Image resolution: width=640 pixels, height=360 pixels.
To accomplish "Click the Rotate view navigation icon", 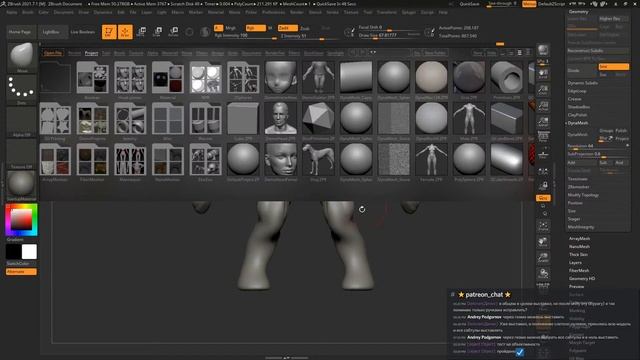I will (x=543, y=273).
